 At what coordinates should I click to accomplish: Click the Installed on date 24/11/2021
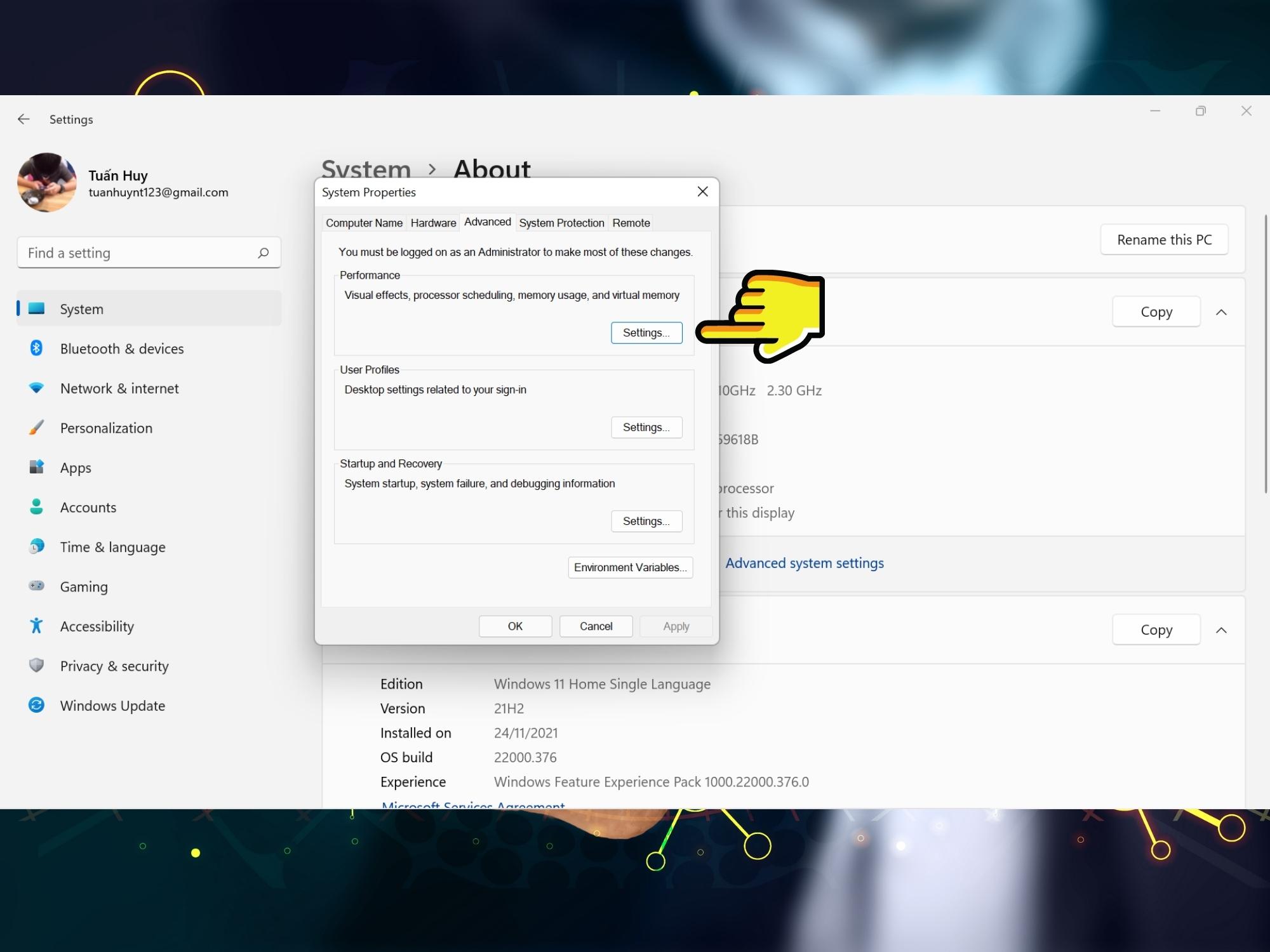pos(526,733)
